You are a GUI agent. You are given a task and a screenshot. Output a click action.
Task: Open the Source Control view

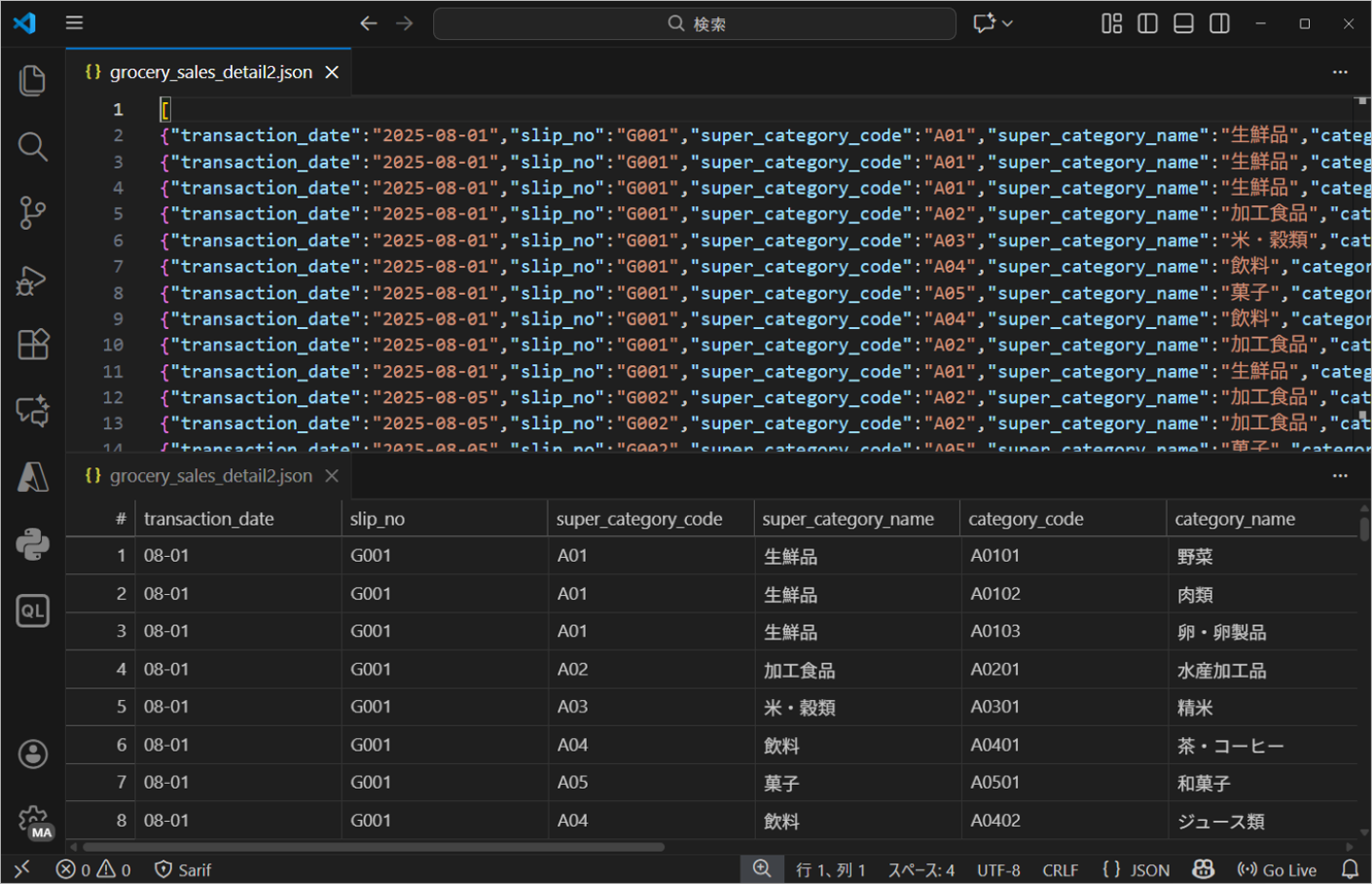coord(32,213)
